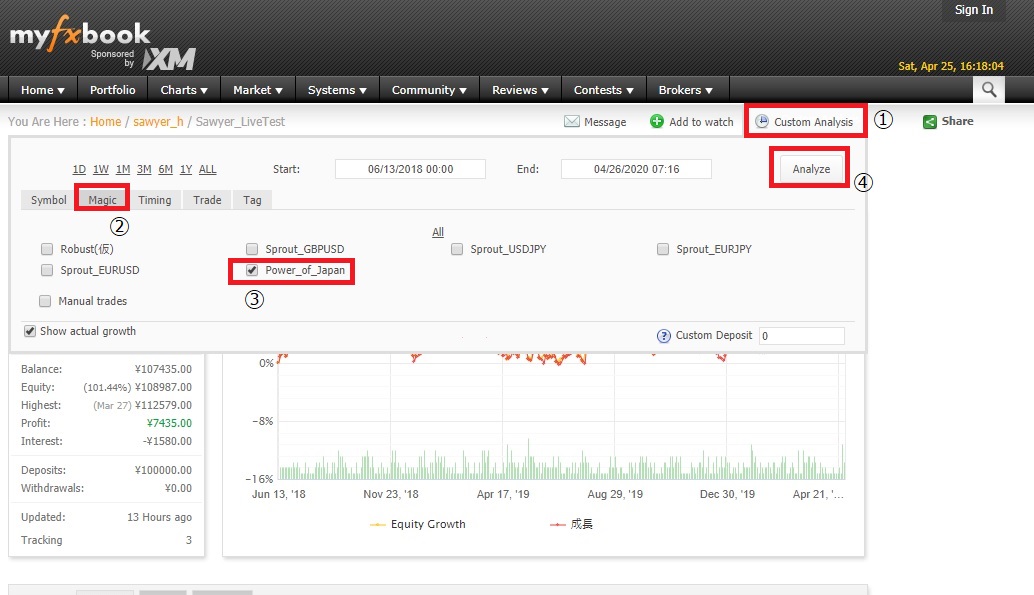
Task: Click the Custom Analysis clock icon
Action: (762, 122)
